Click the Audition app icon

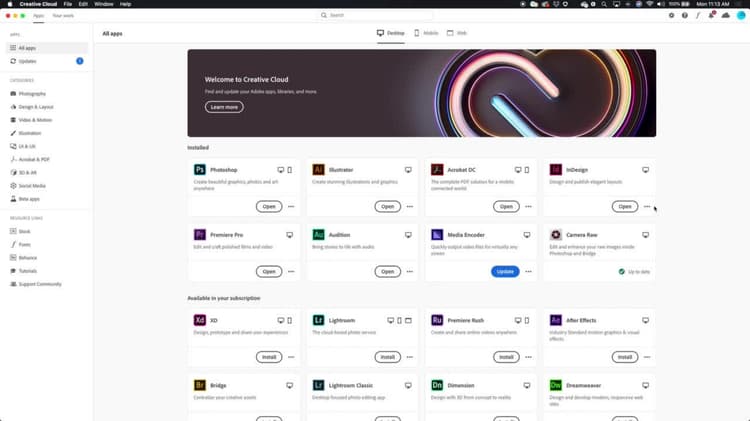[318, 235]
